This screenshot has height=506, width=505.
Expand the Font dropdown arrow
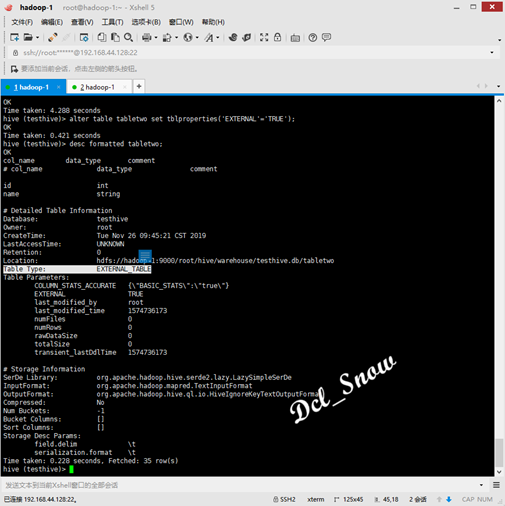tap(218, 37)
